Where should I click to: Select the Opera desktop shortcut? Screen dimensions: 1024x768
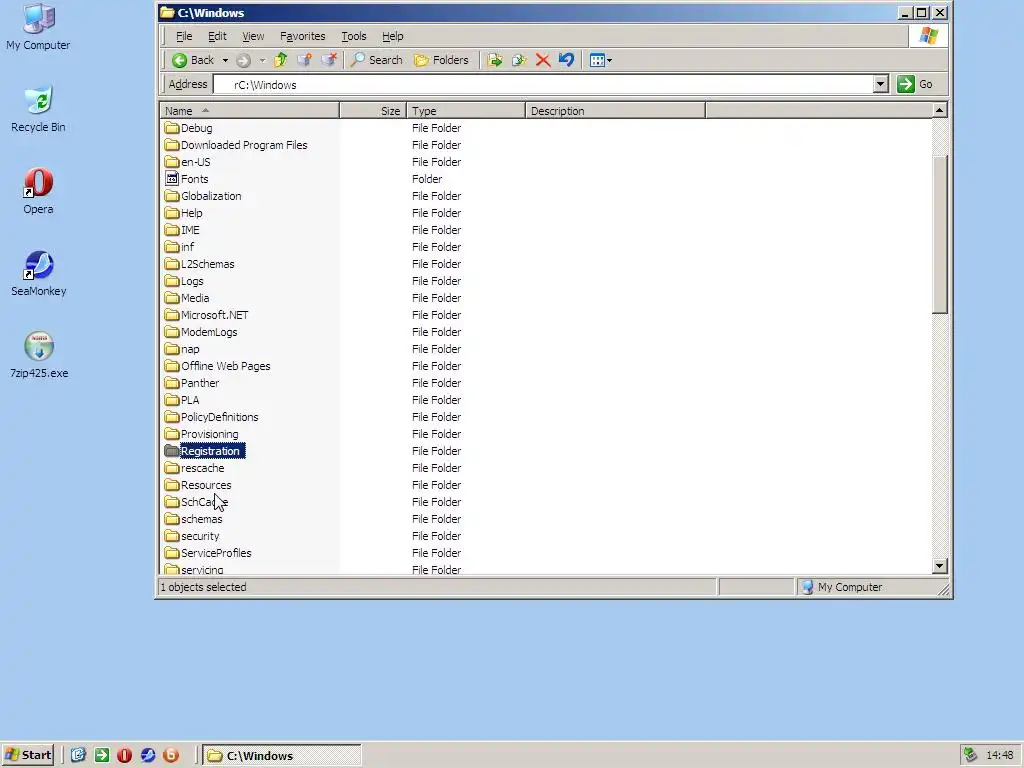[38, 191]
